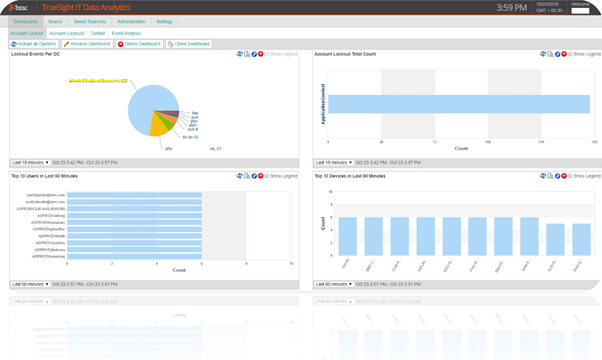Click Rename Dashboard button

point(87,44)
